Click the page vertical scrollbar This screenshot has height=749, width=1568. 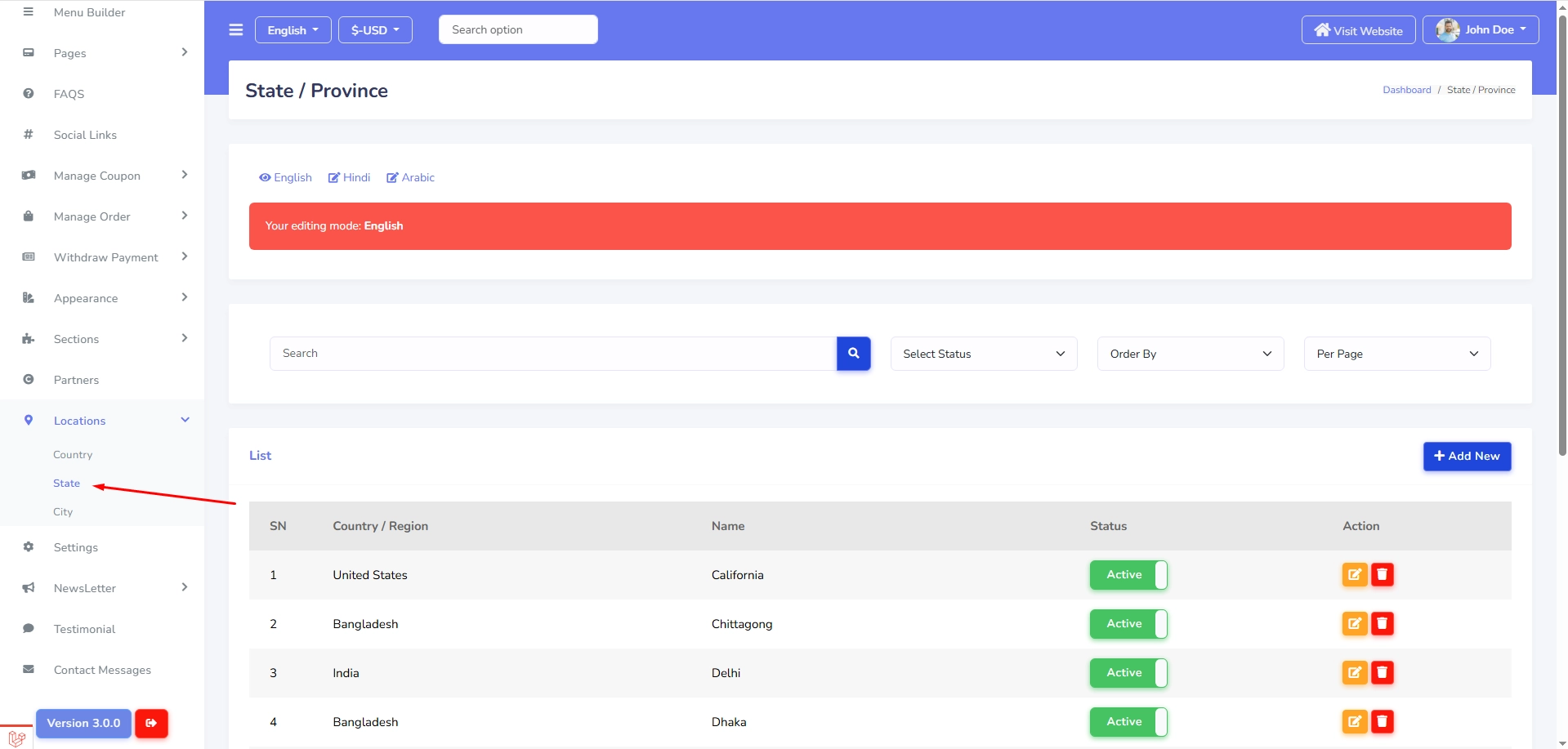tap(1562, 237)
